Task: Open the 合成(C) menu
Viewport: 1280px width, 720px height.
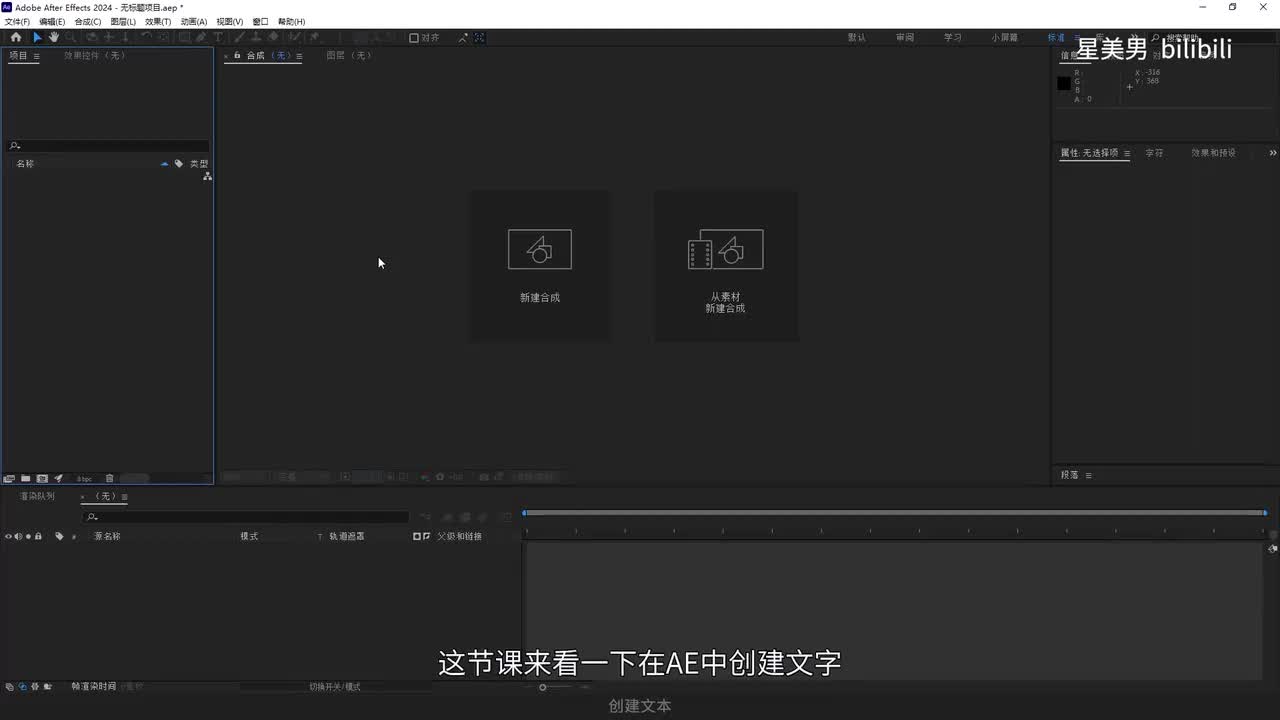Action: pyautogui.click(x=88, y=21)
